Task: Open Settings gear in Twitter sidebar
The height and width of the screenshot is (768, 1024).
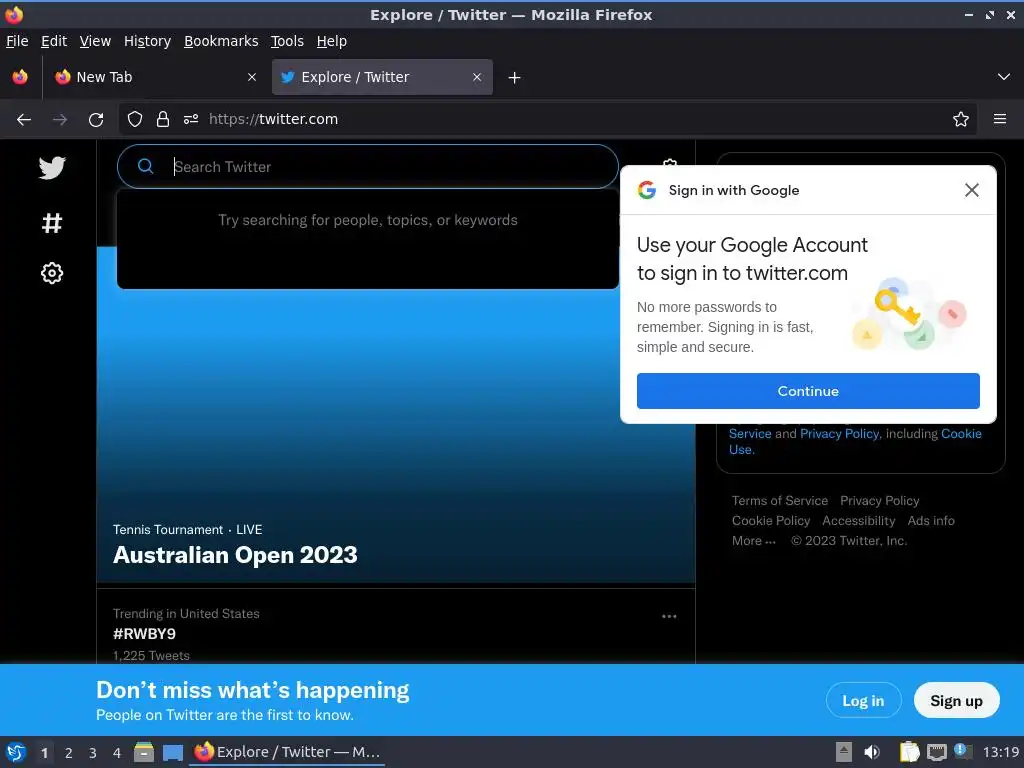Action: pyautogui.click(x=52, y=273)
